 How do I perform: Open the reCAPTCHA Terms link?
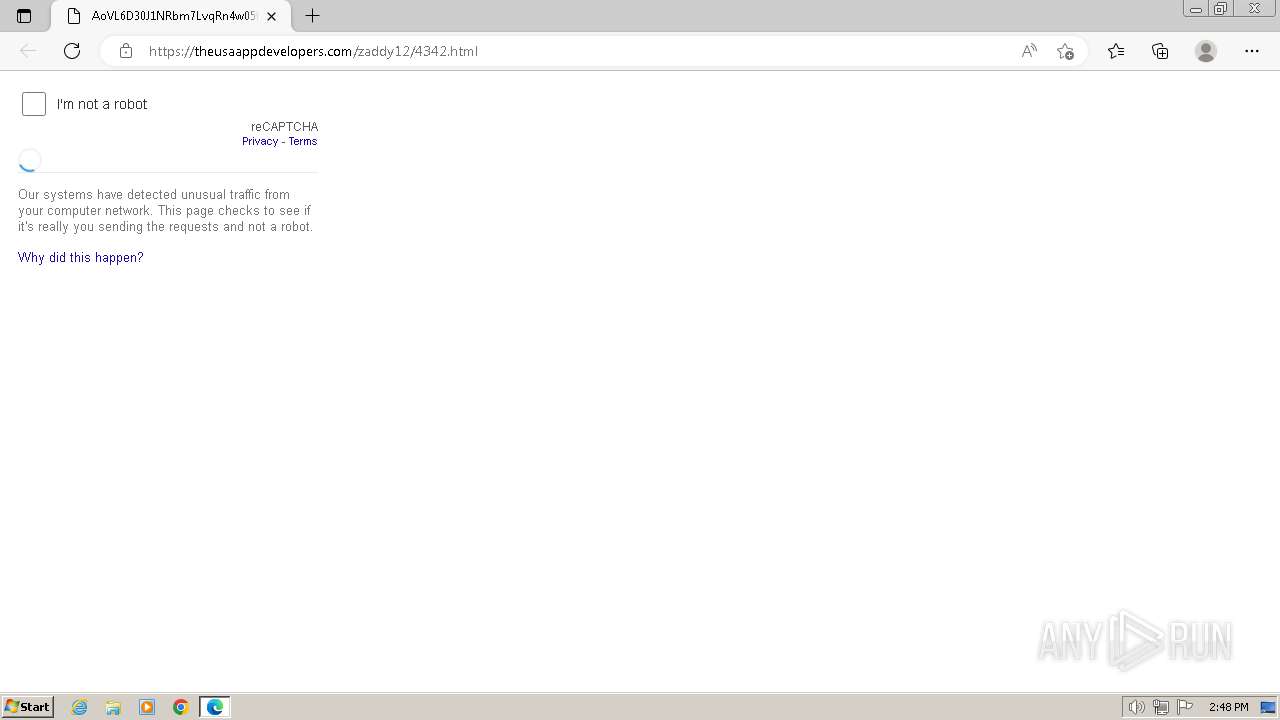click(303, 141)
